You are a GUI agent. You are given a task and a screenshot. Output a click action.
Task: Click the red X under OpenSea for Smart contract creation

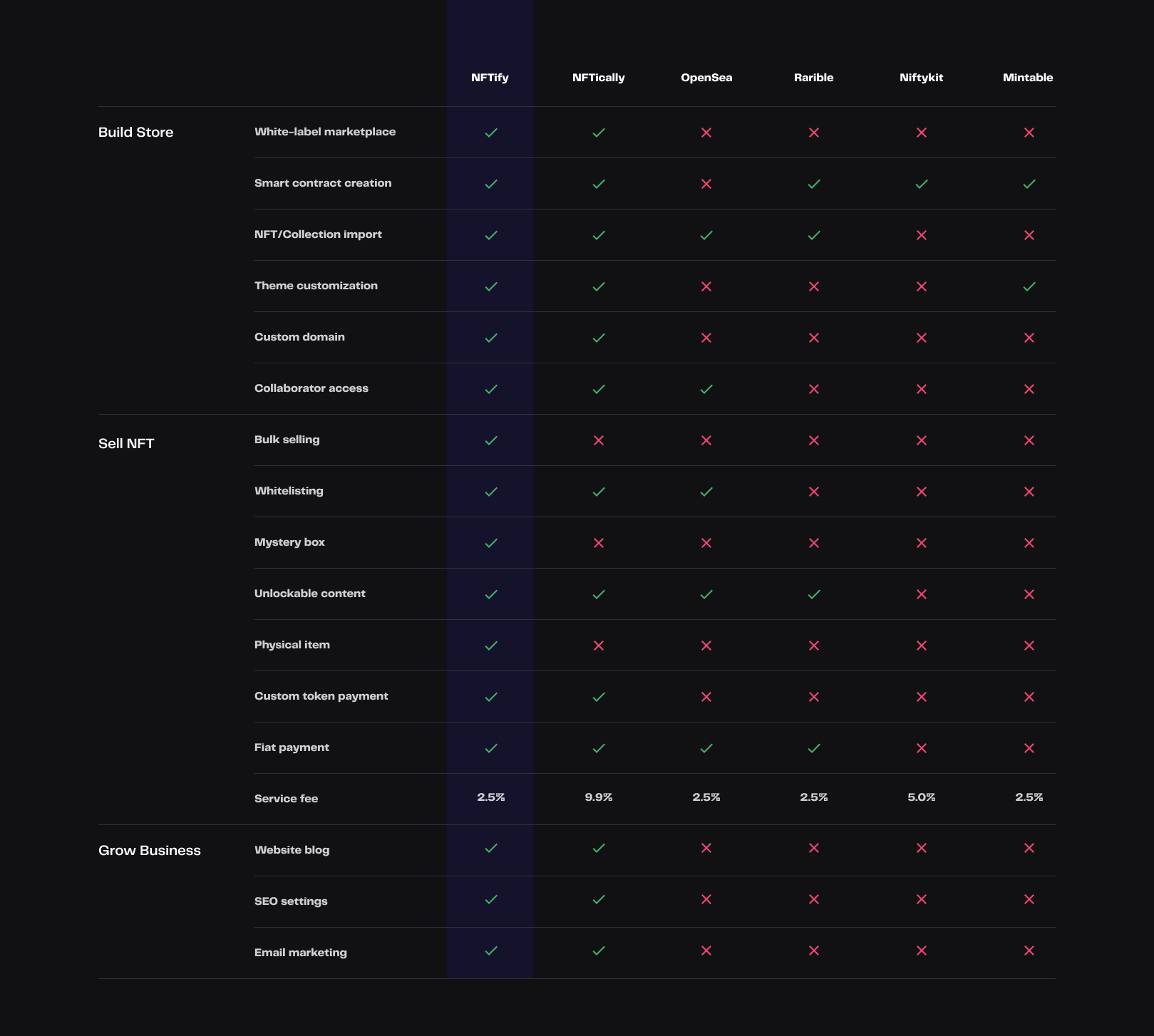click(706, 183)
